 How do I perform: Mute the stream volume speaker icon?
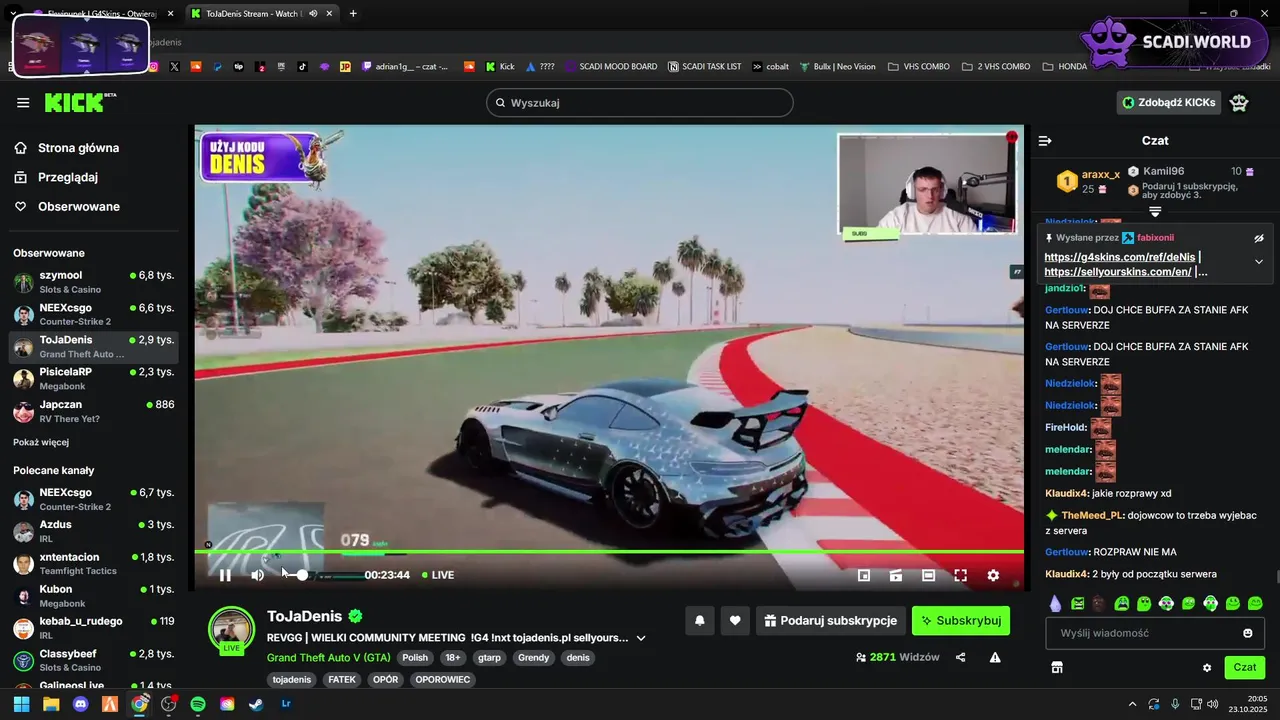point(257,575)
